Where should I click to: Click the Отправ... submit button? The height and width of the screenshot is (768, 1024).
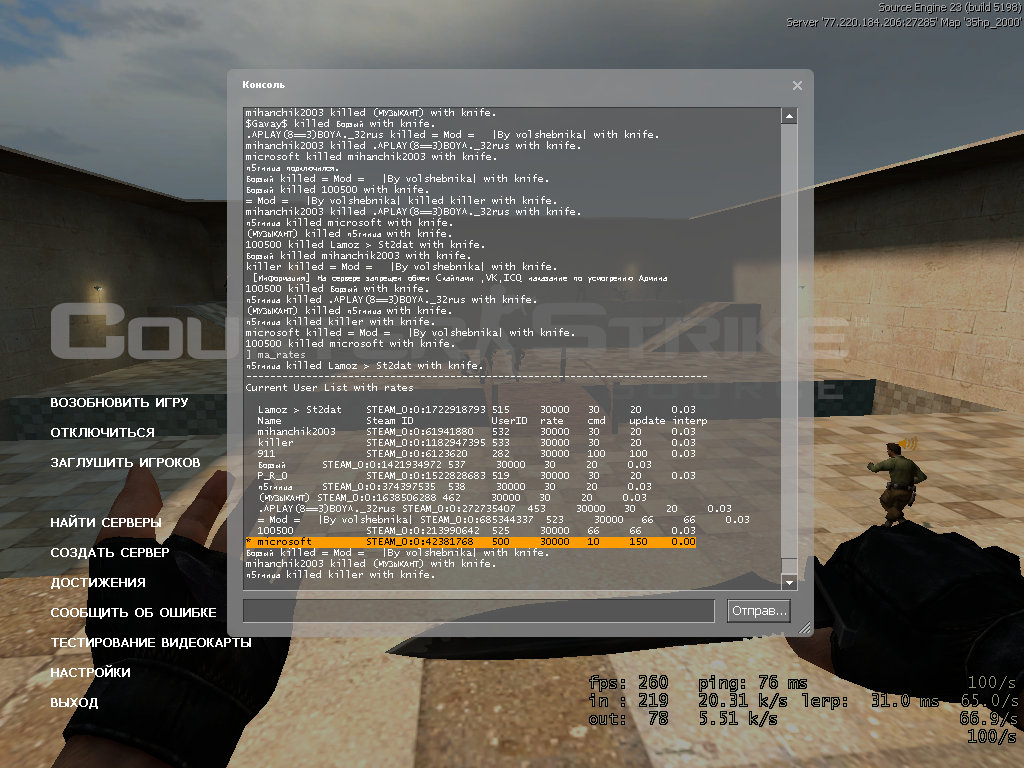tap(758, 611)
